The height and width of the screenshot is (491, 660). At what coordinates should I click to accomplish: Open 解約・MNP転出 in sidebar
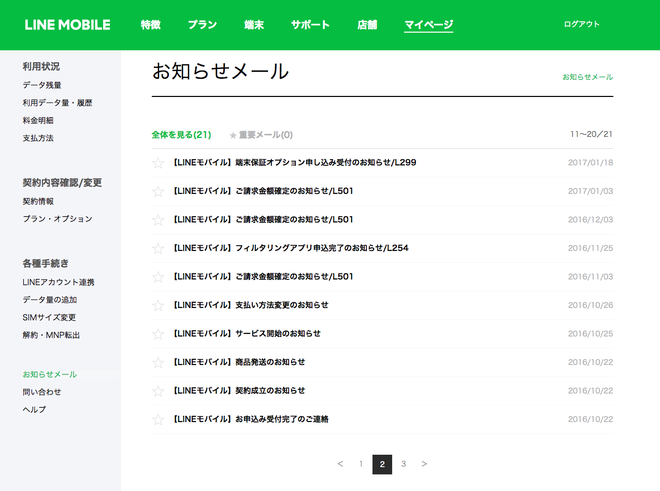[x=51, y=335]
